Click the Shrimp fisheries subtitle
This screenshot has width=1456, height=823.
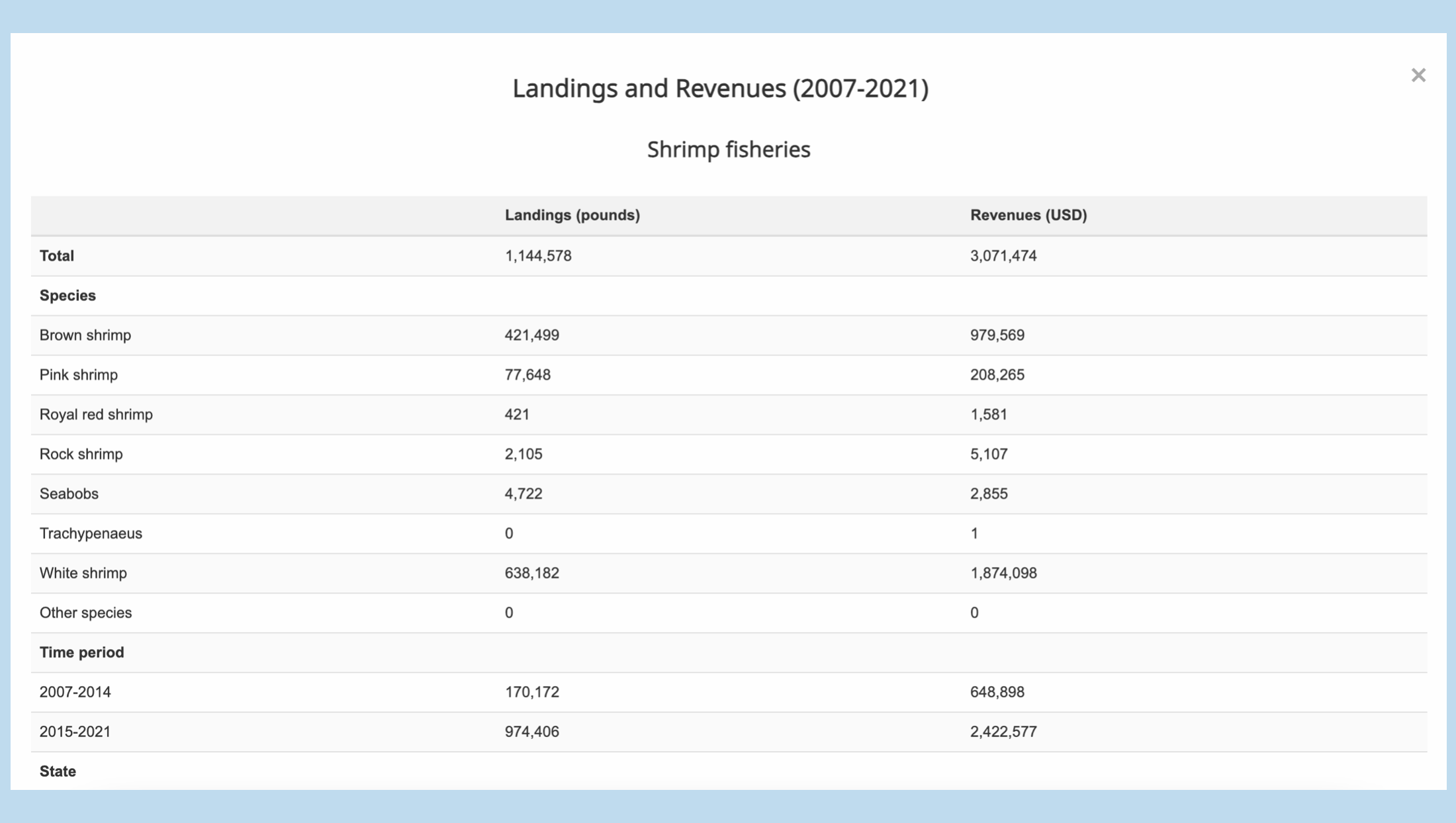(728, 150)
